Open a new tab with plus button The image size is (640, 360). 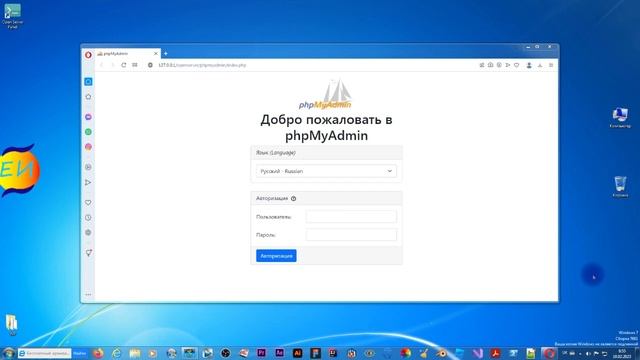[x=165, y=53]
